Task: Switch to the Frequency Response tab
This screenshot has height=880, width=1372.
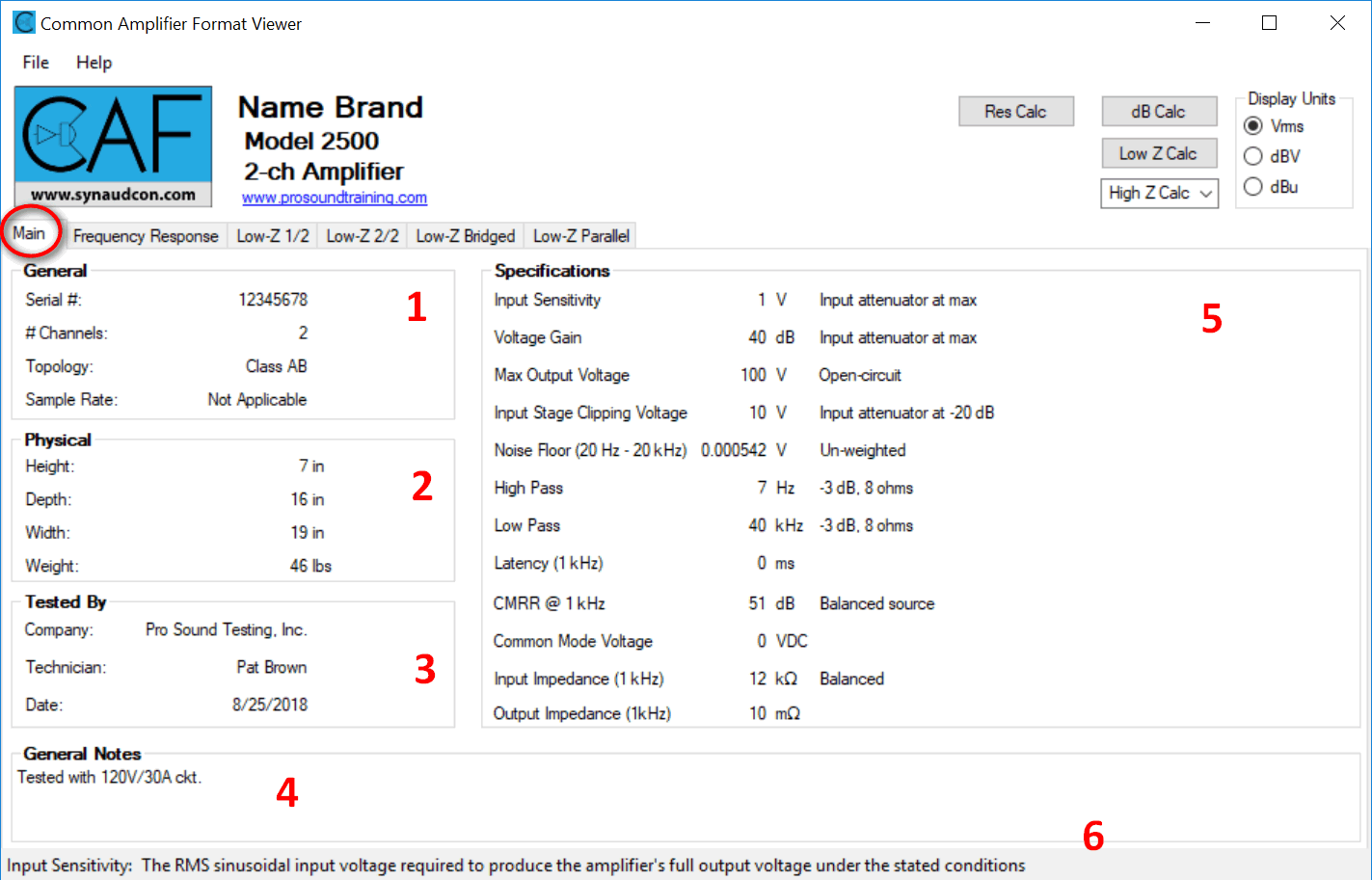Action: click(146, 236)
